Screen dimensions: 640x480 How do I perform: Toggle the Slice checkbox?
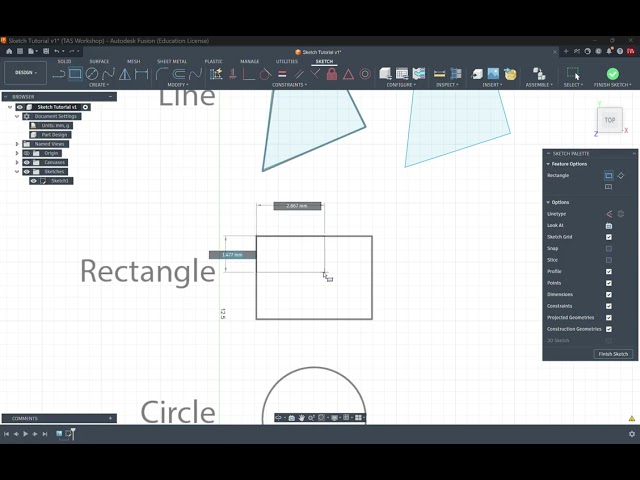(x=609, y=260)
